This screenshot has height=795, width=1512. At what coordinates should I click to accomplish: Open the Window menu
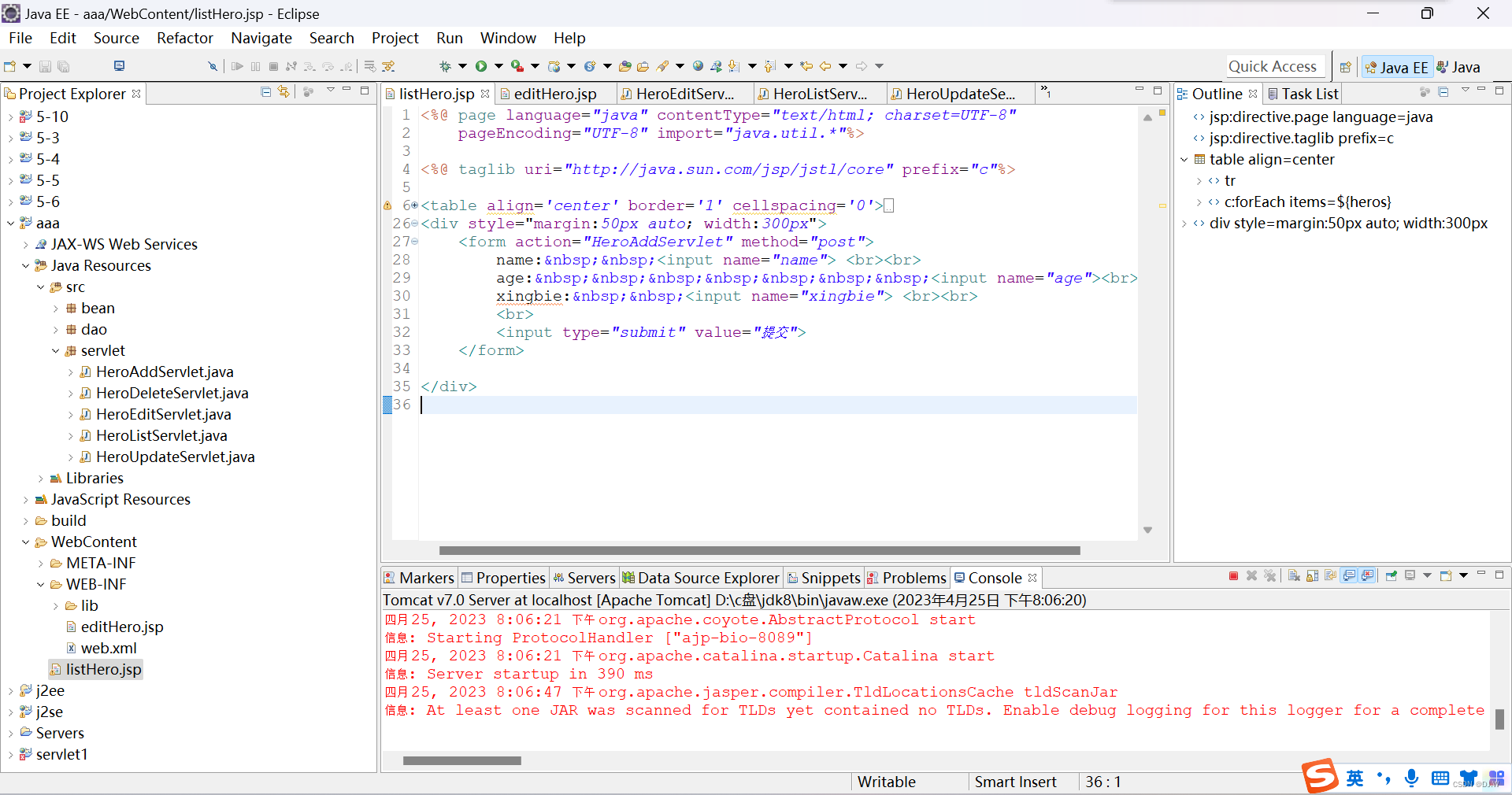(508, 38)
